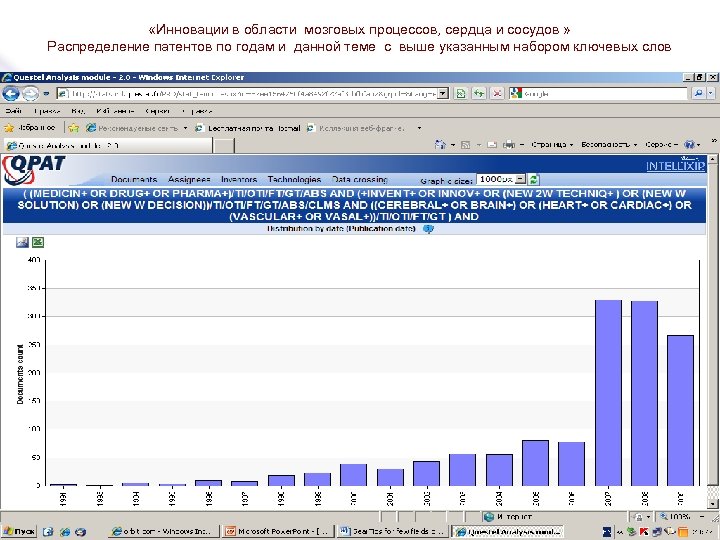This screenshot has height=540, width=720.
Task: Click the magnifier search button
Action: tap(698, 94)
